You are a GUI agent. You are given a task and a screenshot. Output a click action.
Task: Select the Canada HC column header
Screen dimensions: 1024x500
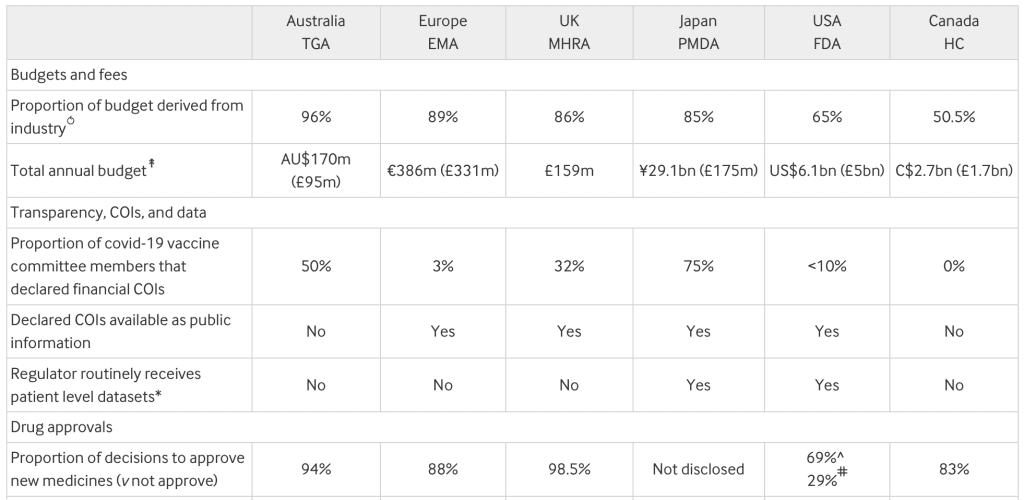click(x=953, y=33)
